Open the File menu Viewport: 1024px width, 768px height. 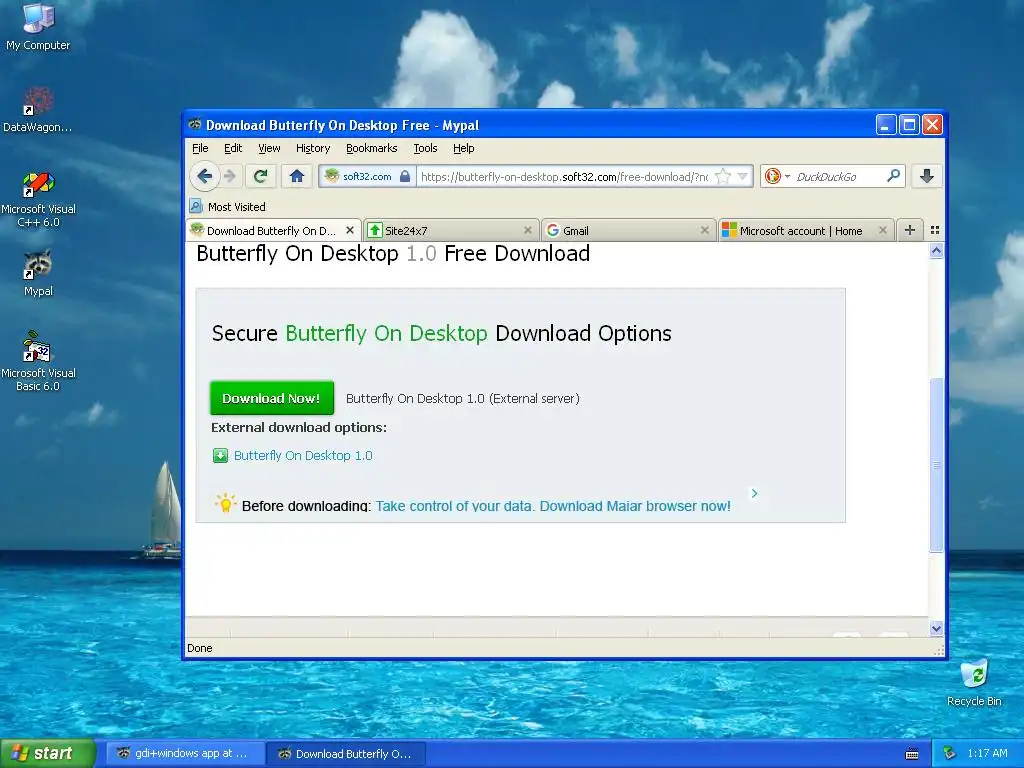tap(200, 148)
